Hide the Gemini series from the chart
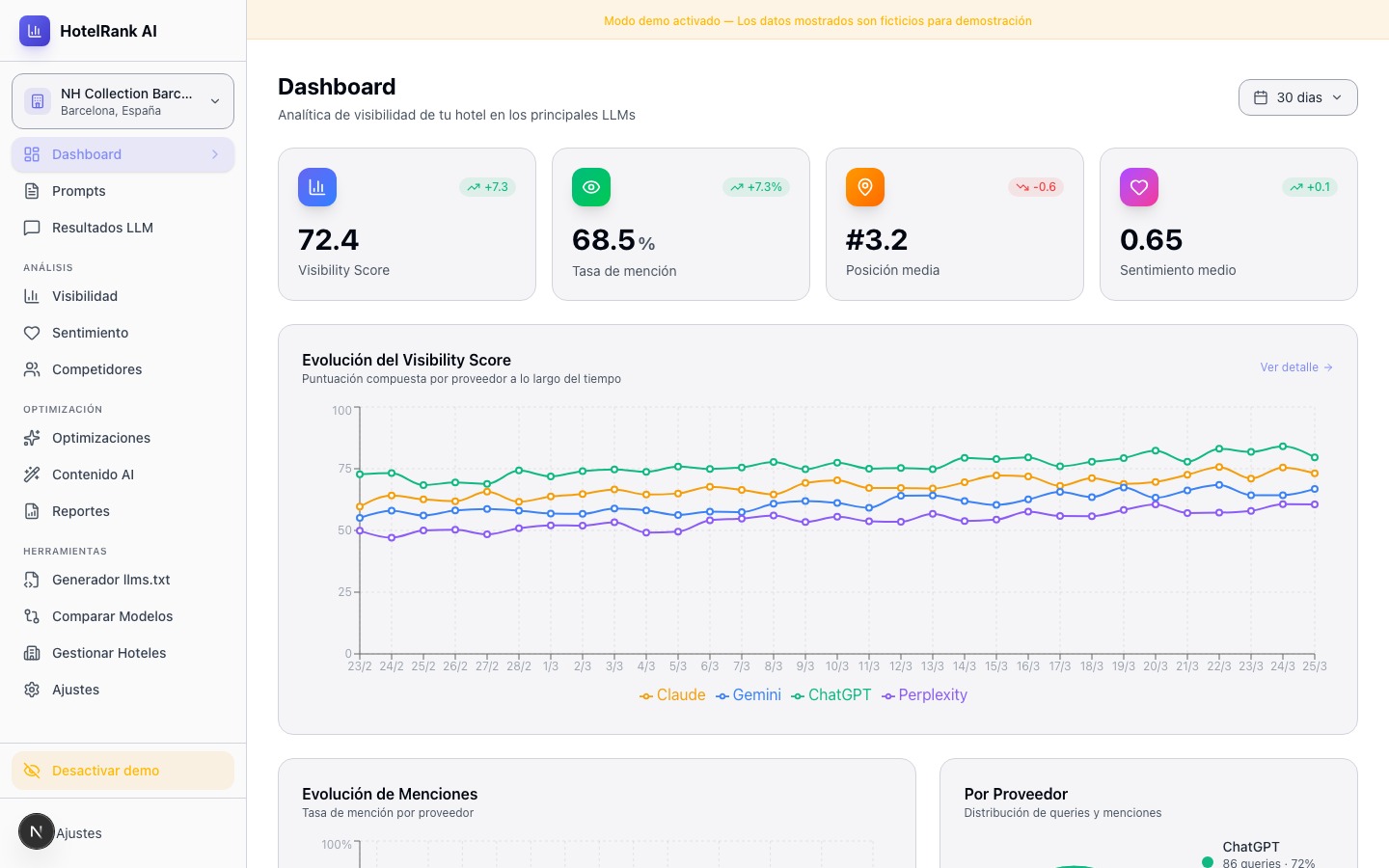The width and height of the screenshot is (1389, 868). [x=749, y=695]
